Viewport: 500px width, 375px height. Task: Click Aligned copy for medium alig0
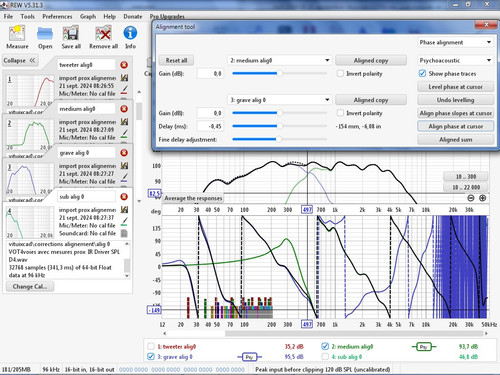371,60
